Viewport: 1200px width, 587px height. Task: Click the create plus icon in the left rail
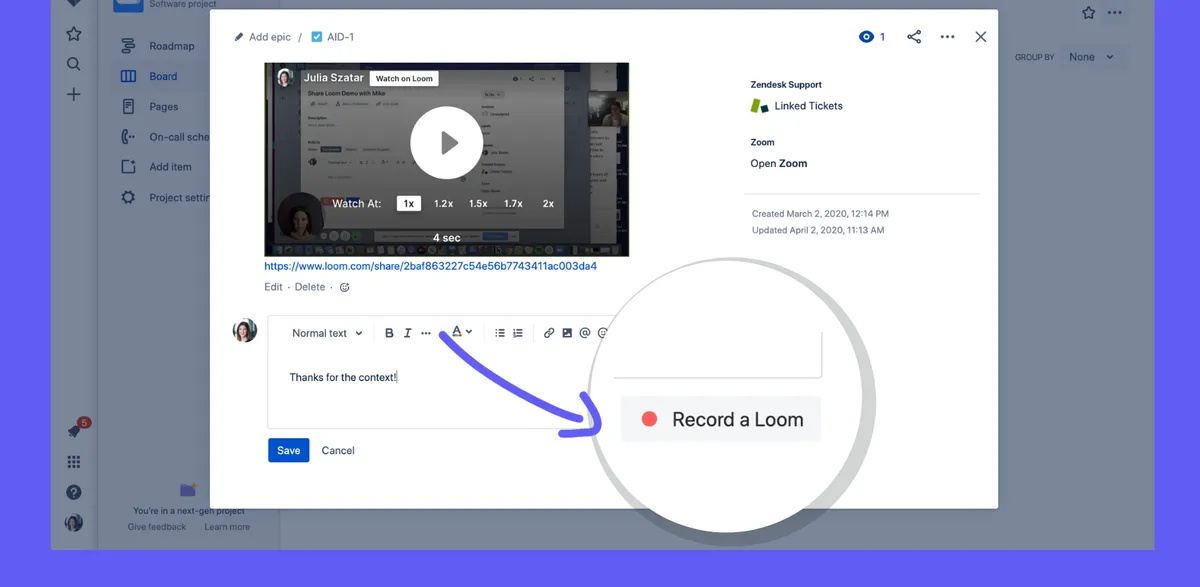point(73,95)
